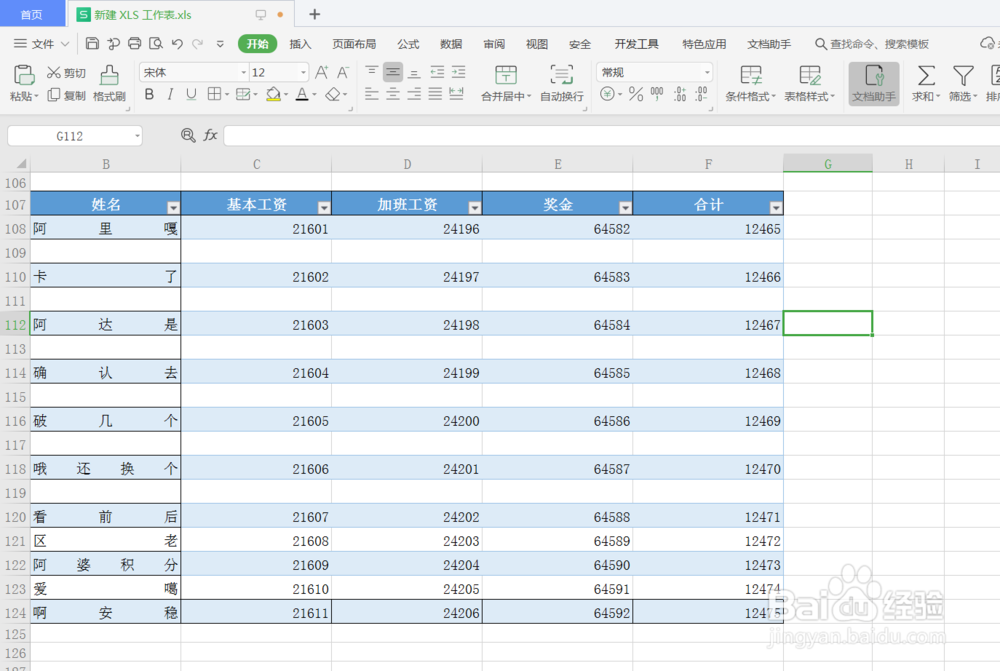Click 自动换行 wrap text
1000x671 pixels.
click(x=562, y=84)
